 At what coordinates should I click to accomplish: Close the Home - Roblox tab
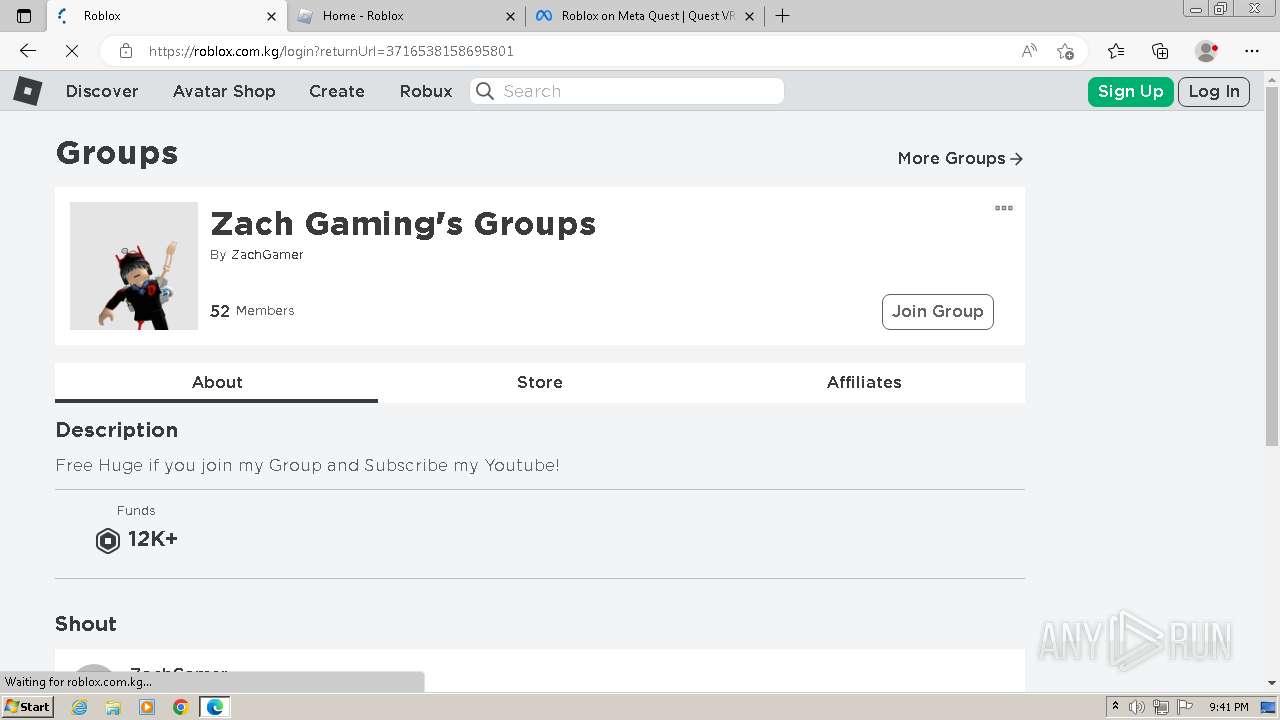[x=511, y=16]
